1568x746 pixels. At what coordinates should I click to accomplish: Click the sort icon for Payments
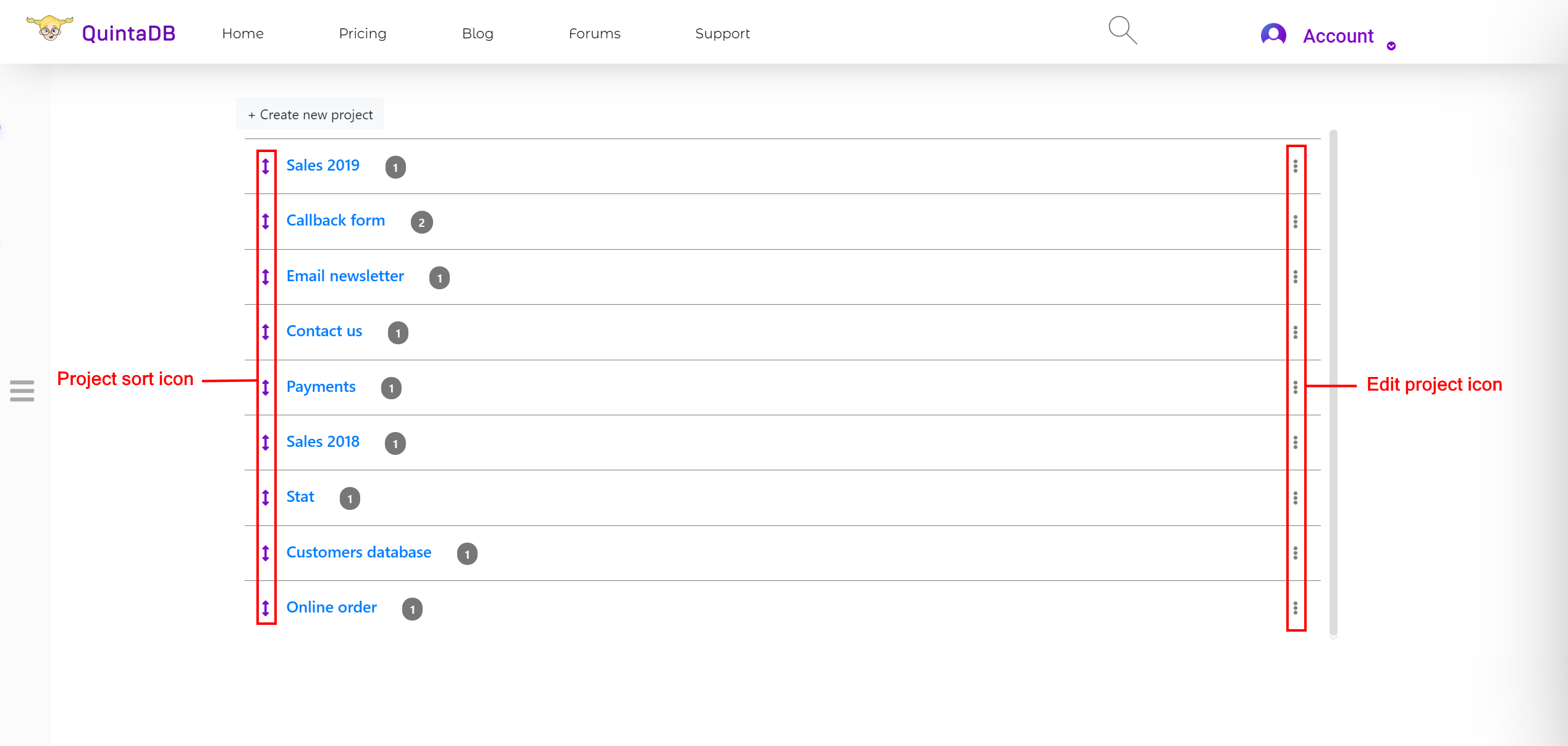pyautogui.click(x=266, y=388)
